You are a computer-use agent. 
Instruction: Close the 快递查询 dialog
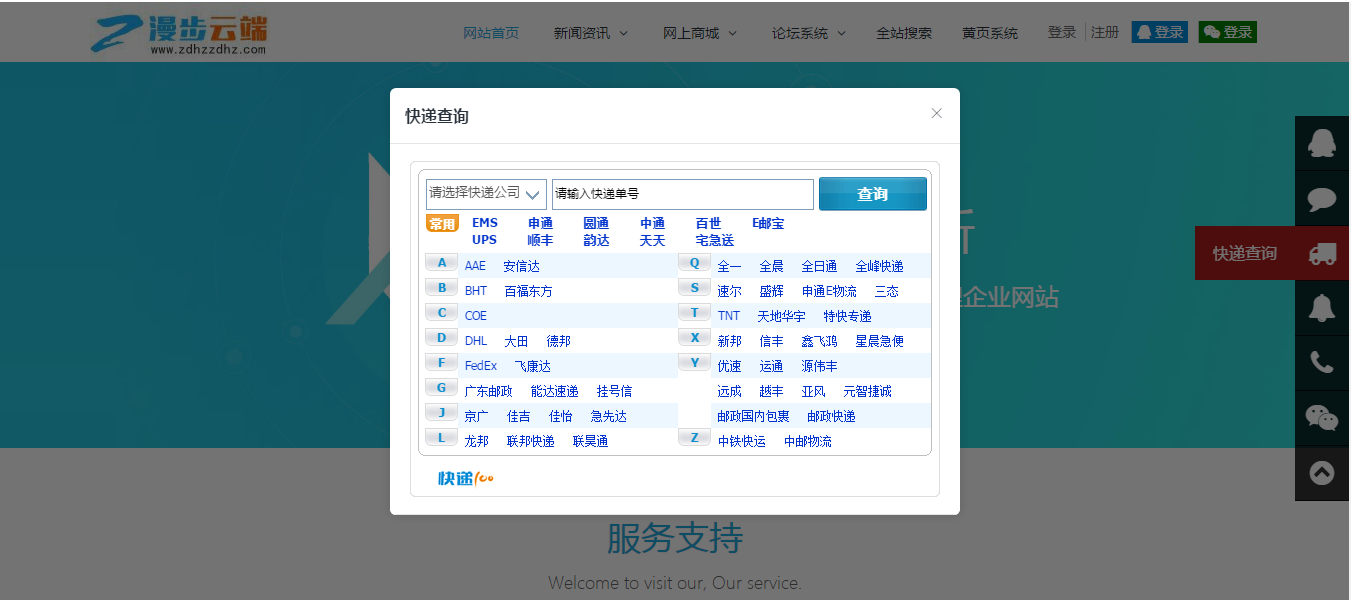[936, 113]
